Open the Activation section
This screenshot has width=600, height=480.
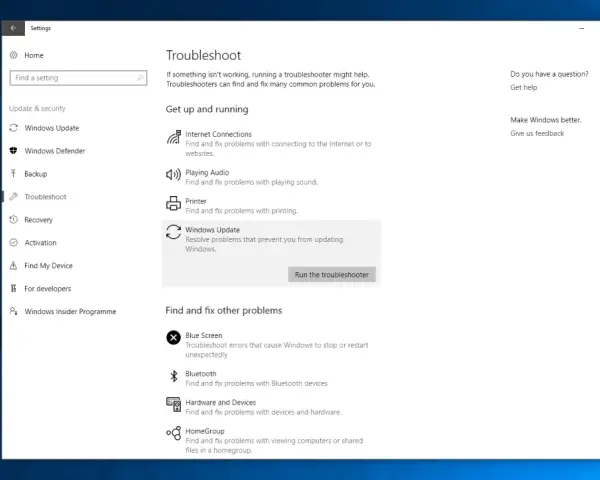pos(40,243)
